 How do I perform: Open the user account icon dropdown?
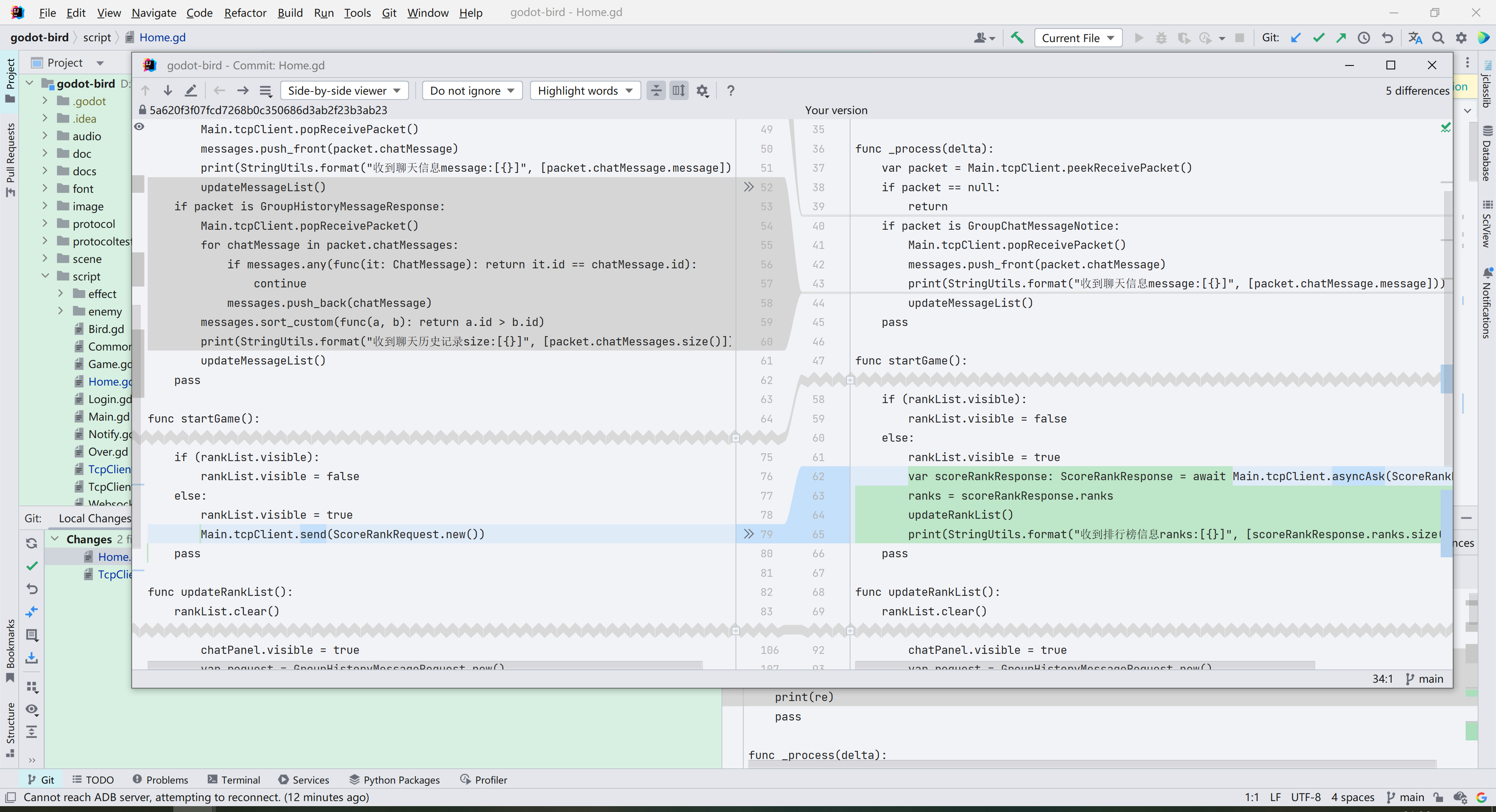point(984,38)
